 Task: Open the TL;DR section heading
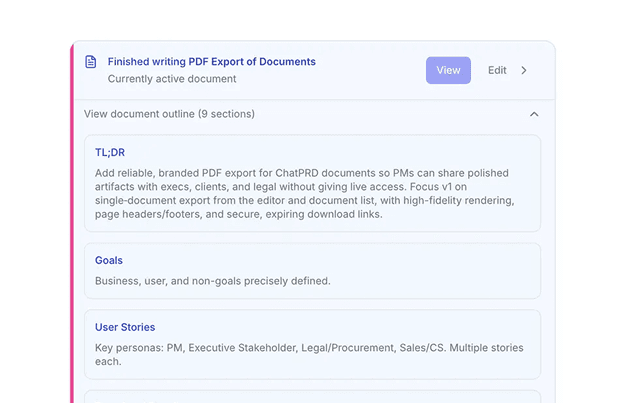(110, 152)
